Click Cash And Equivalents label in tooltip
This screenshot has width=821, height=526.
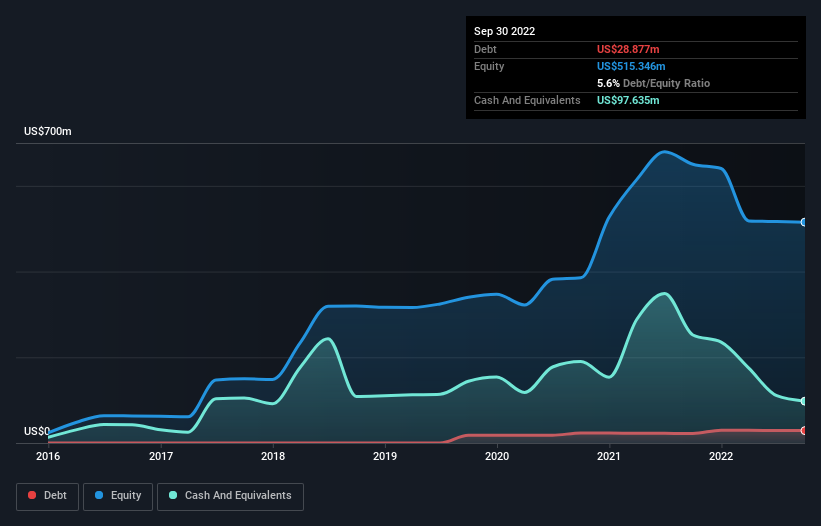tap(527, 100)
